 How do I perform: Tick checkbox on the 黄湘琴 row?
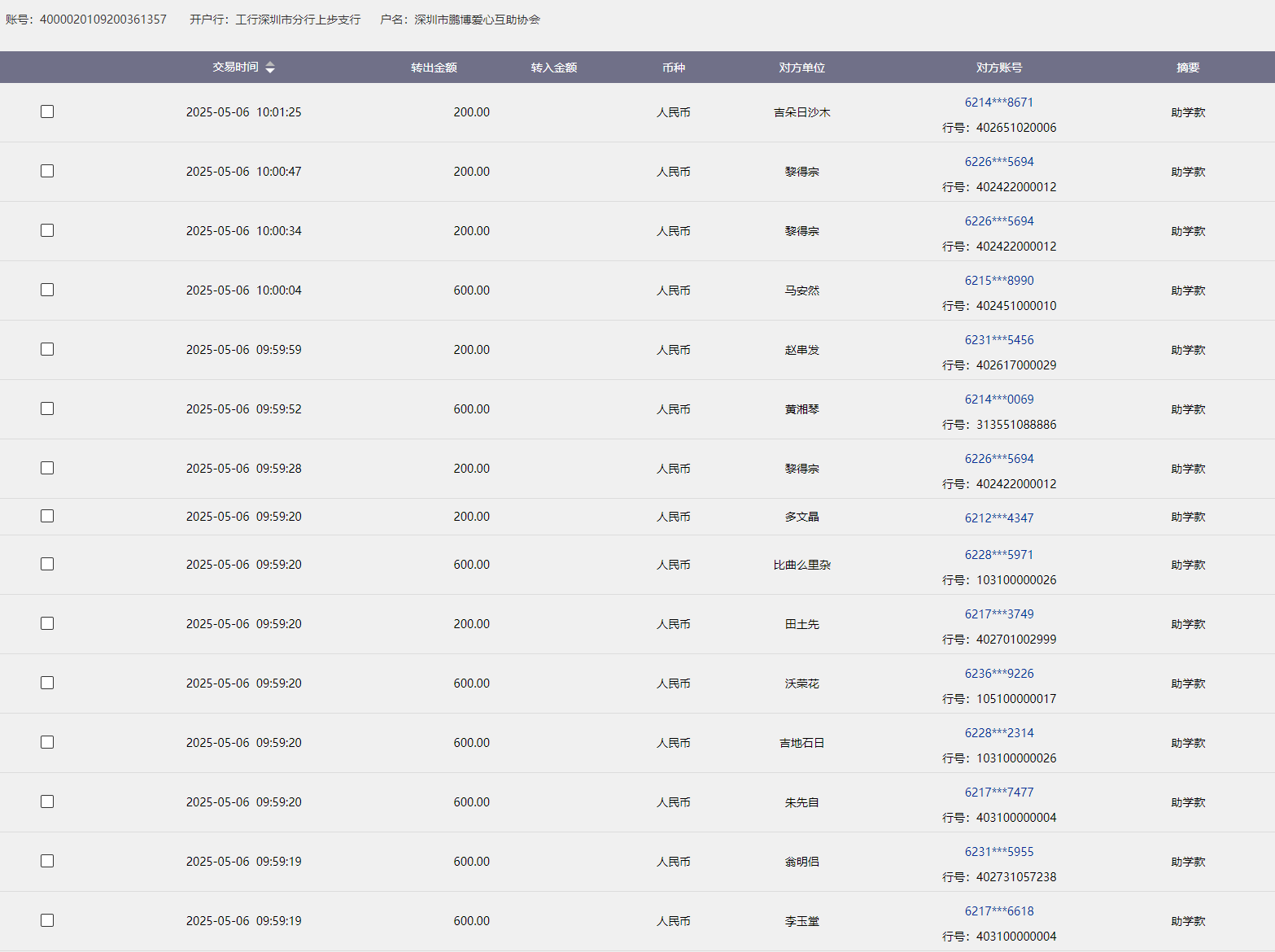click(x=47, y=408)
